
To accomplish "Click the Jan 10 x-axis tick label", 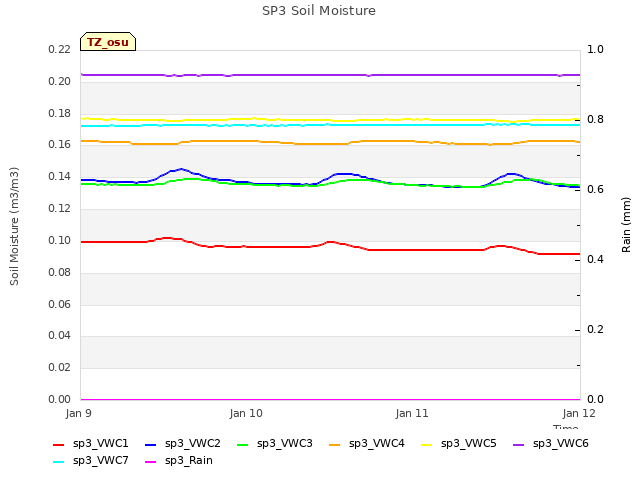I will coord(246,413).
